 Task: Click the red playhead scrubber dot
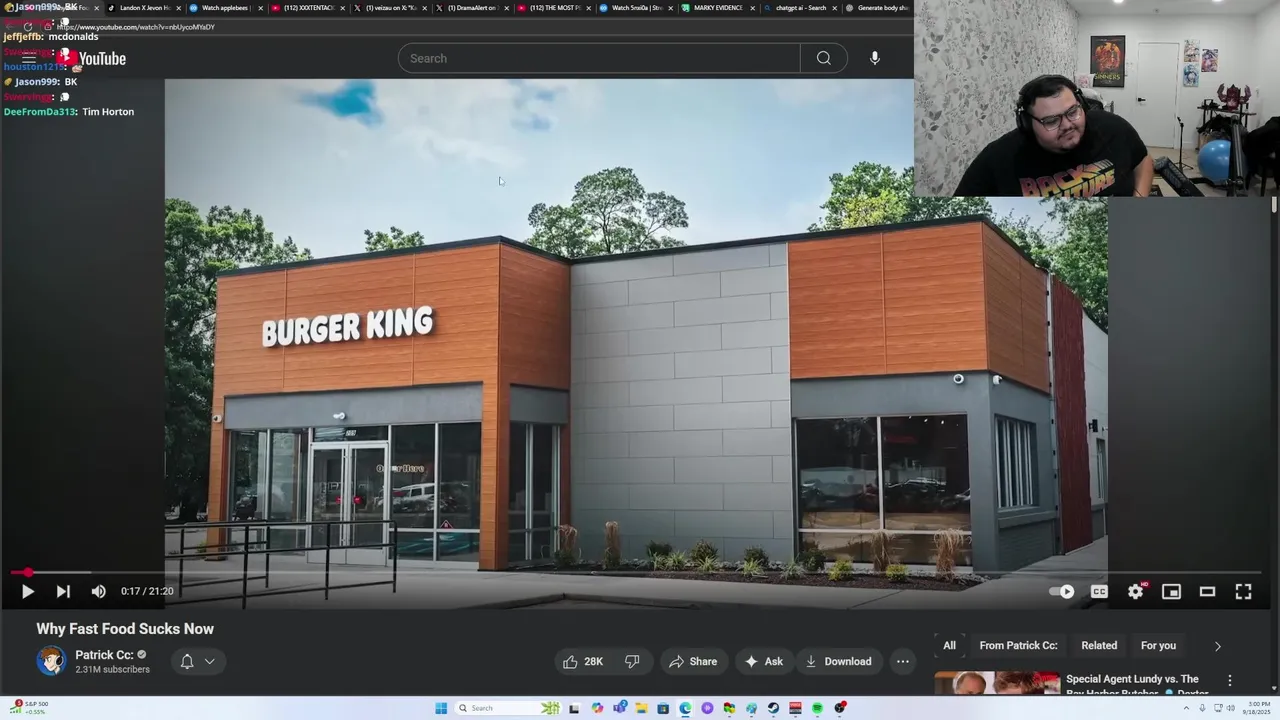point(28,572)
